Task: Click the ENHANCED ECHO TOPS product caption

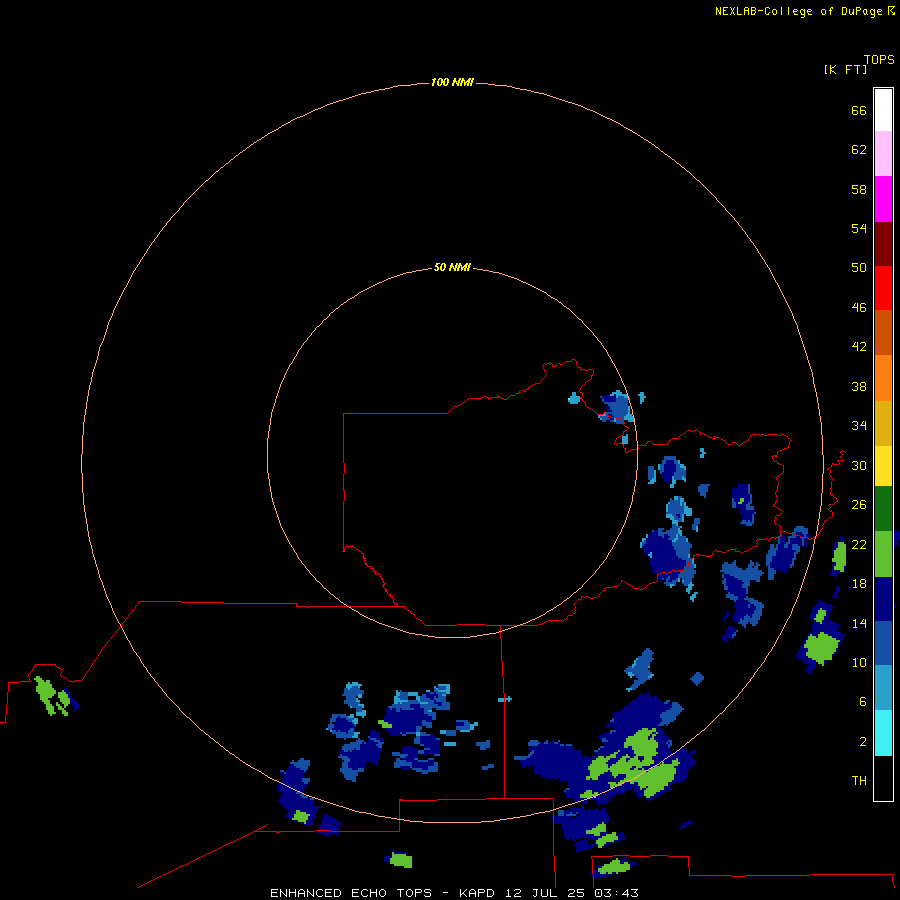Action: (x=350, y=893)
